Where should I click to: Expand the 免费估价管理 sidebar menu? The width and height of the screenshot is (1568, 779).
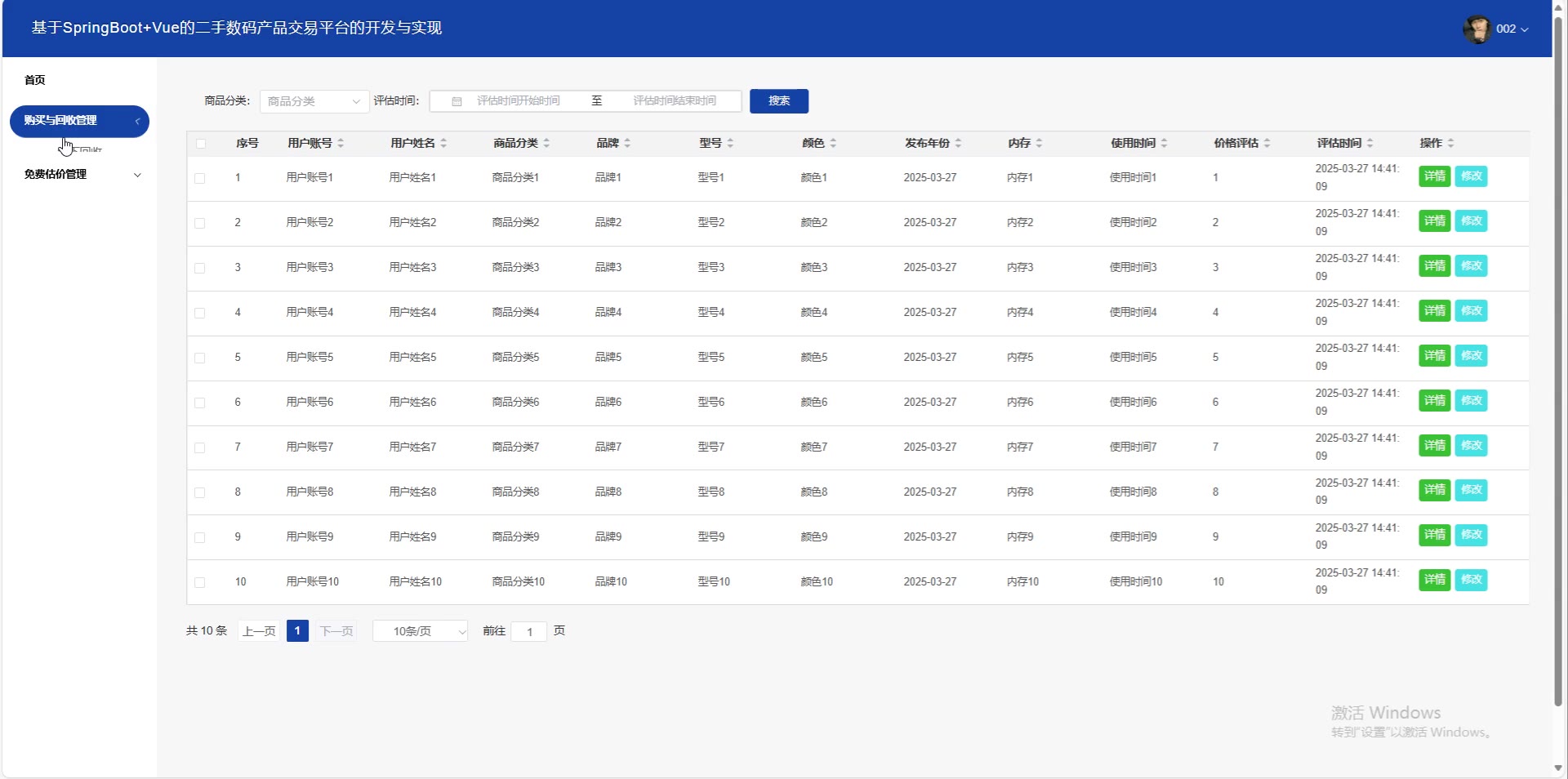[x=80, y=174]
